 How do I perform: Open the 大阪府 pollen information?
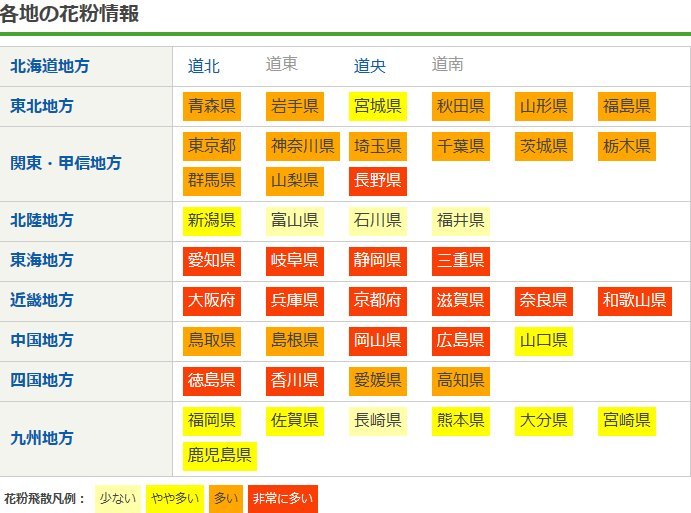[x=212, y=300]
